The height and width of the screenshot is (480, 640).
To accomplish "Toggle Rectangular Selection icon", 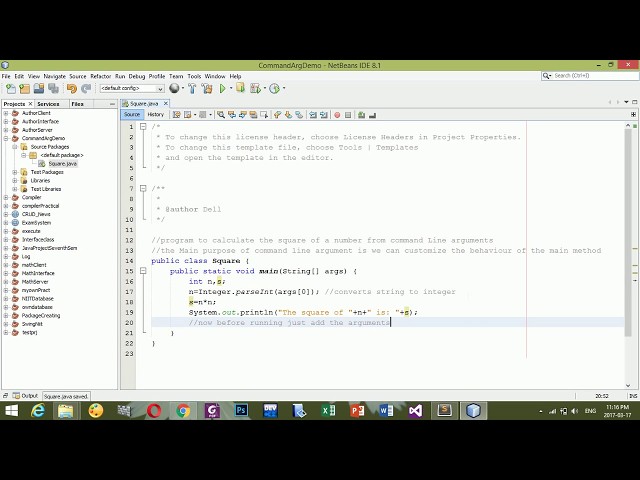I will pos(264,115).
